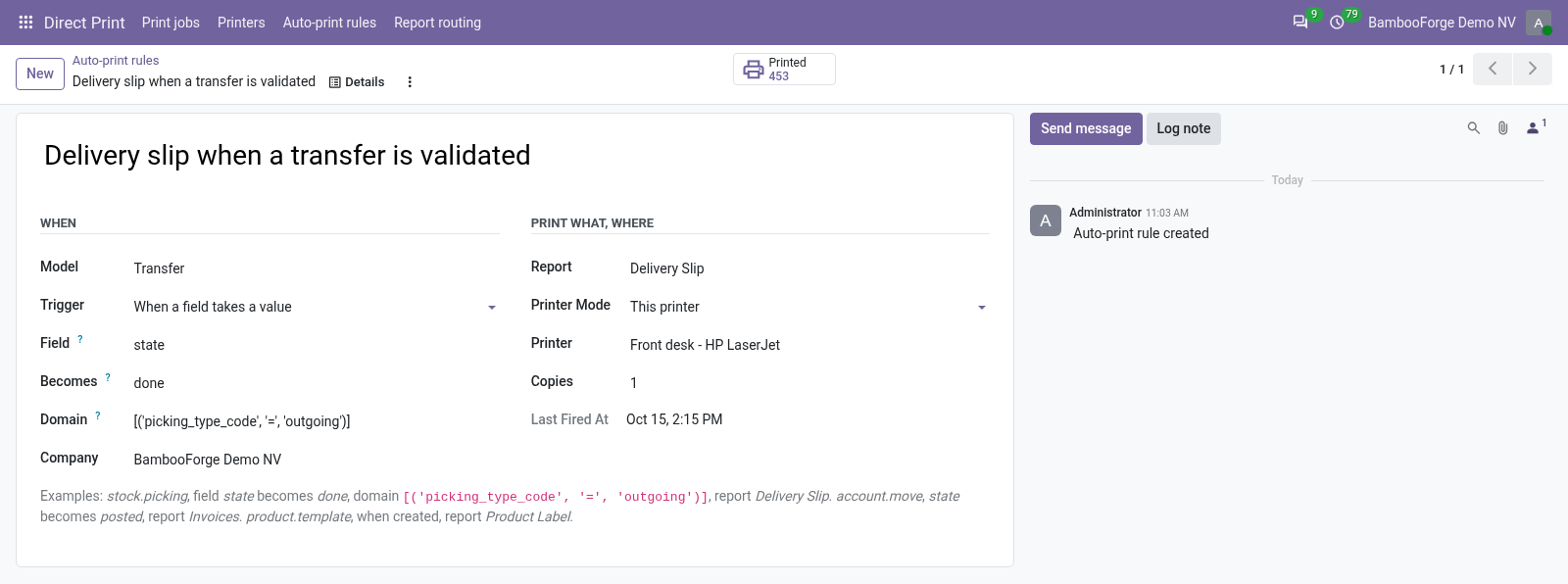
Task: Go to the previous record arrow
Action: [1493, 69]
